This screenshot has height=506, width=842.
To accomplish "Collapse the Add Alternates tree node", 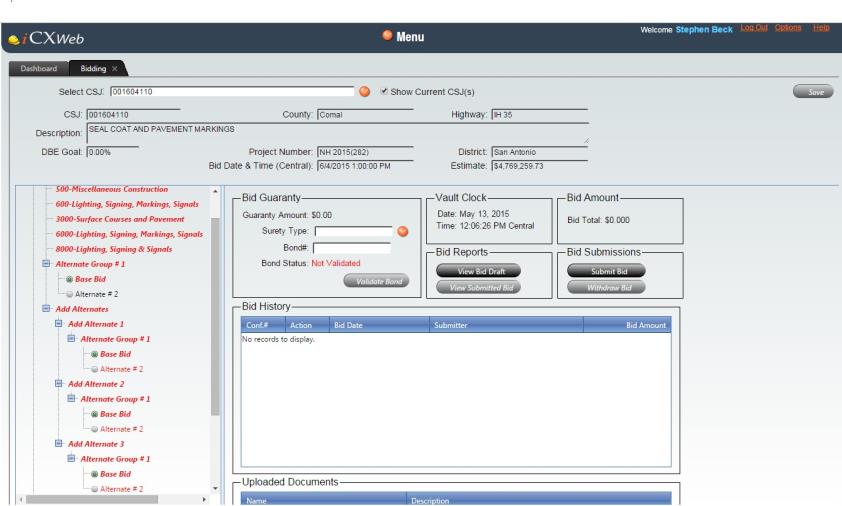I will coord(46,309).
